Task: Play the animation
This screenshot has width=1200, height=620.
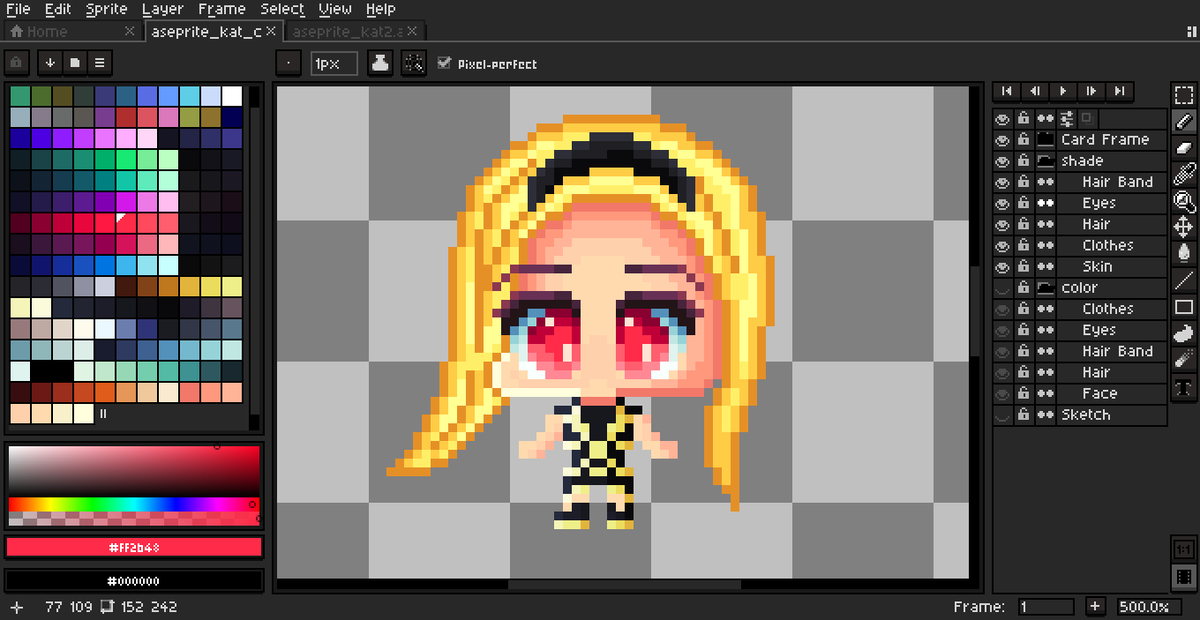Action: tap(1063, 91)
